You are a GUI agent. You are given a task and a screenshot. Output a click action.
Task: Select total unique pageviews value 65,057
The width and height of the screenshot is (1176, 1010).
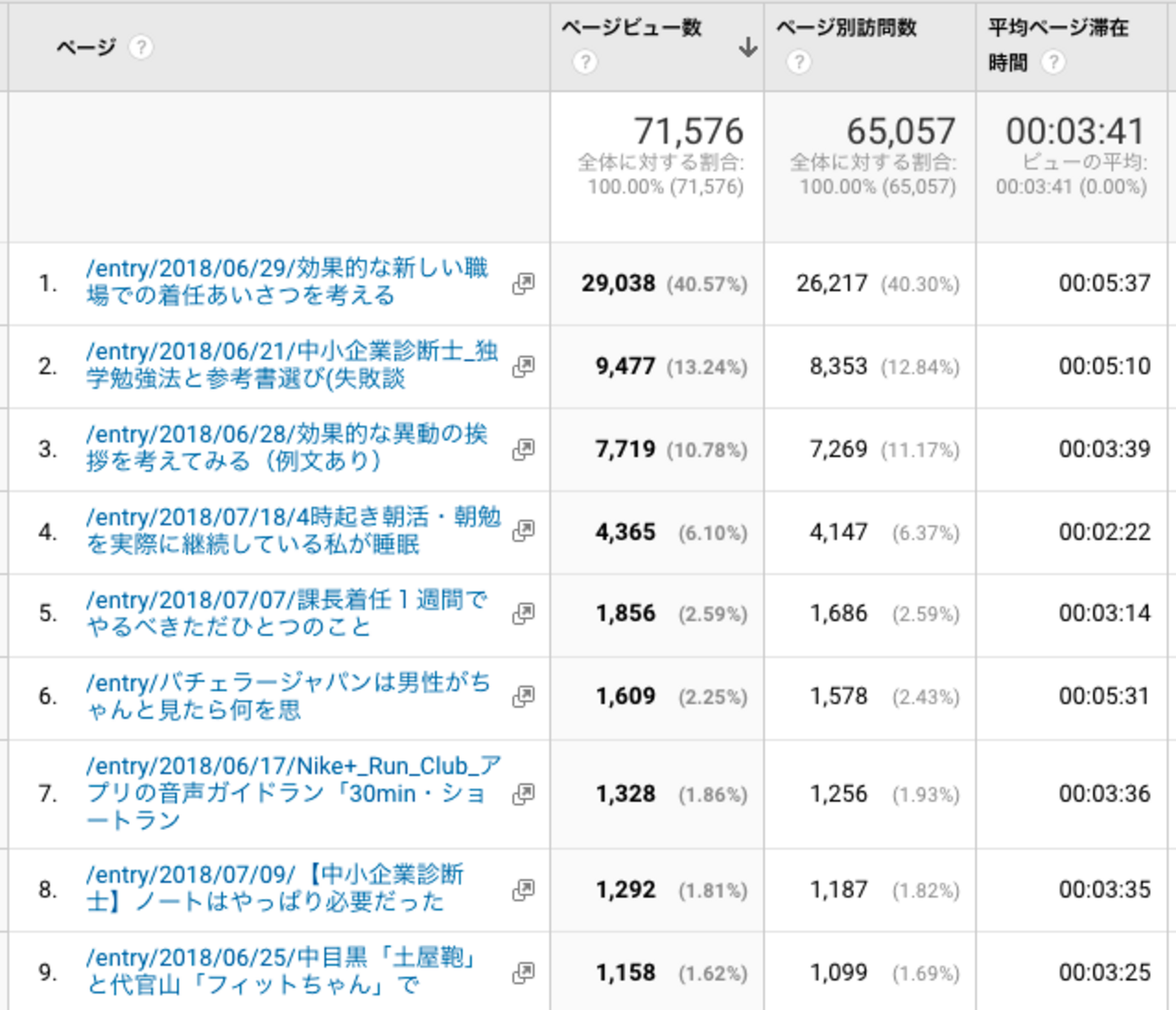tap(901, 131)
